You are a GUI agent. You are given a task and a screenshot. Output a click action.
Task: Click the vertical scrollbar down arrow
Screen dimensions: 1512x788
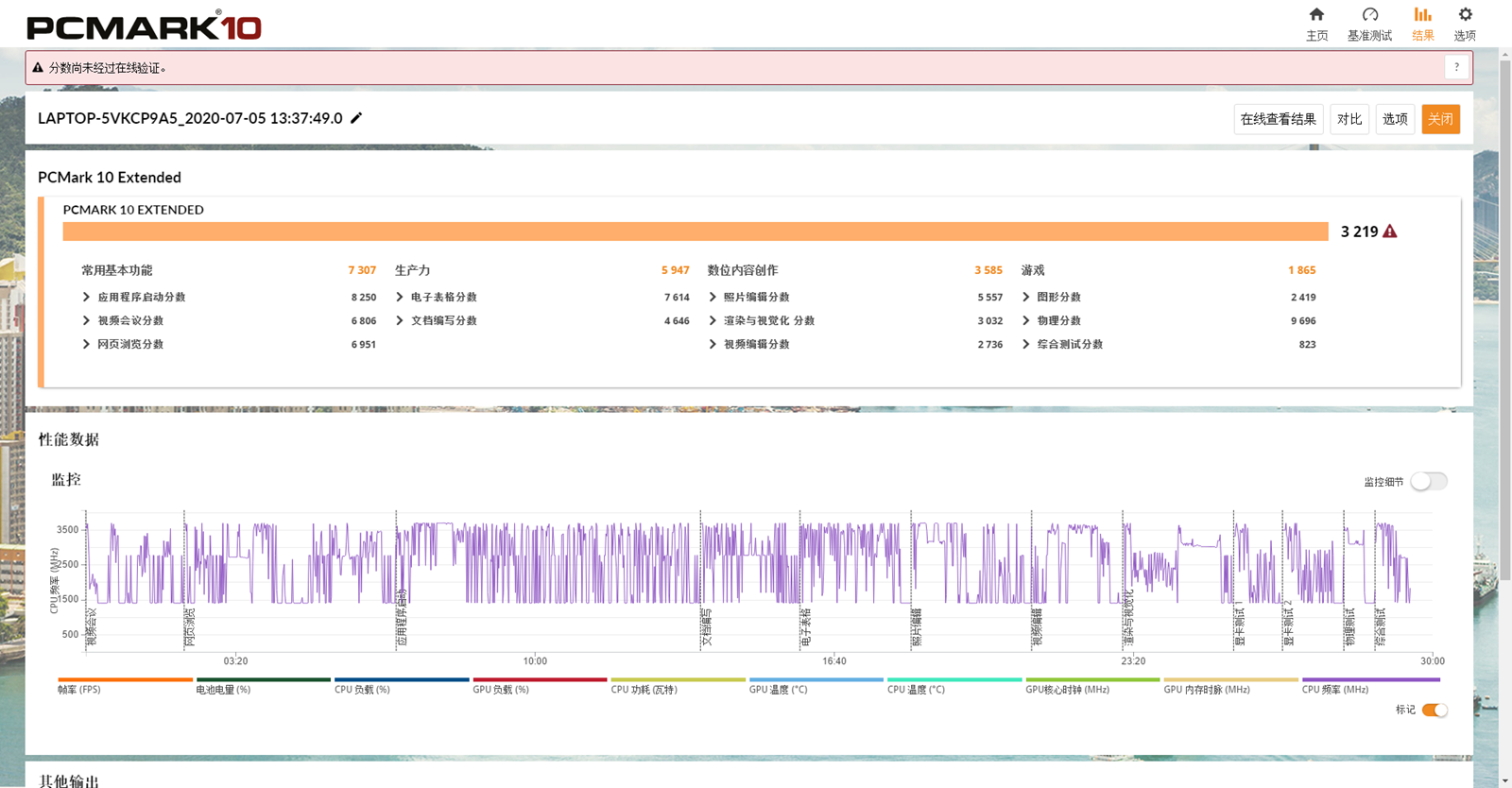pos(1504,780)
